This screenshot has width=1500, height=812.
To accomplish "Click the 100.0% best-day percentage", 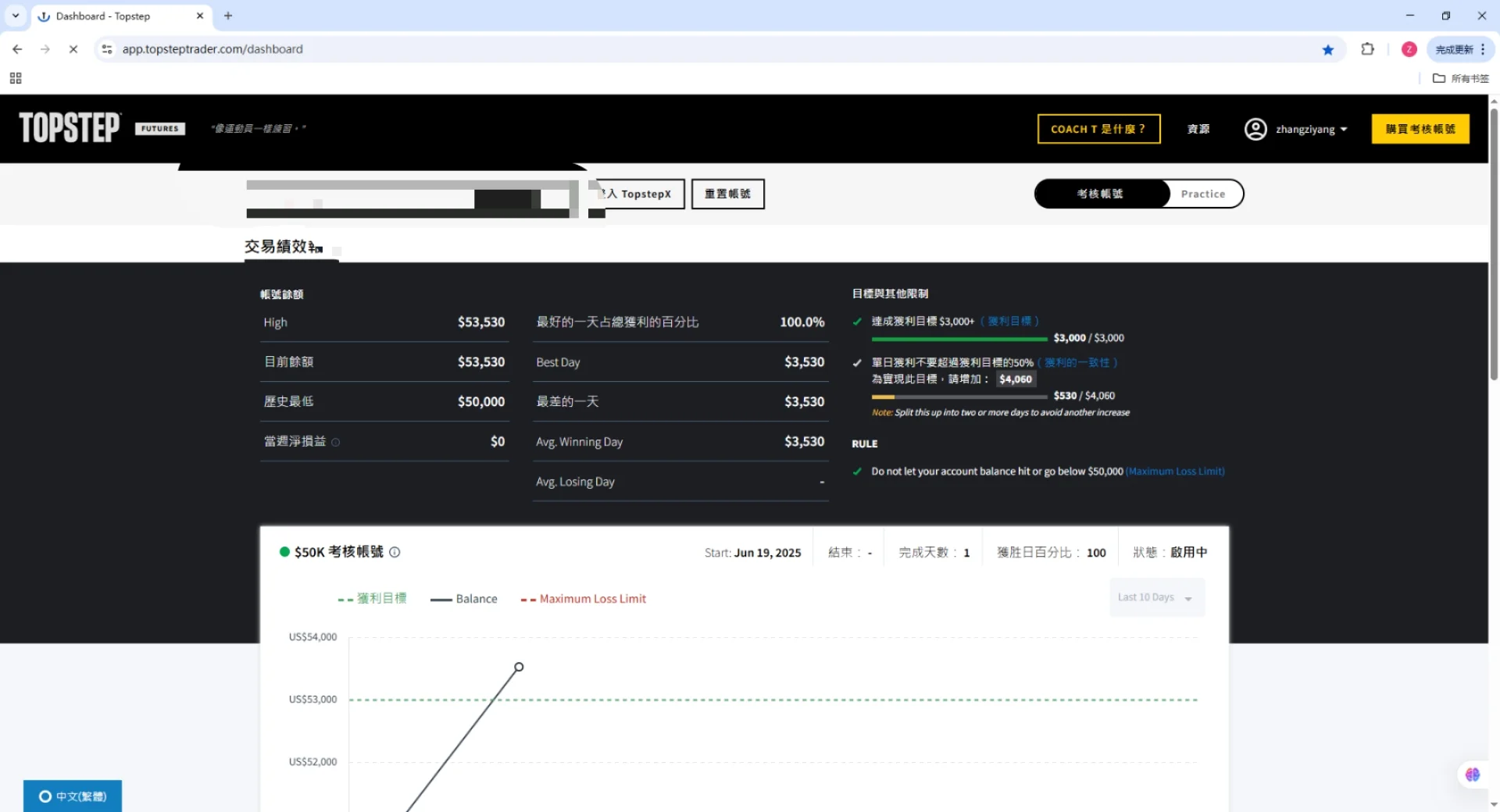I will (x=802, y=322).
